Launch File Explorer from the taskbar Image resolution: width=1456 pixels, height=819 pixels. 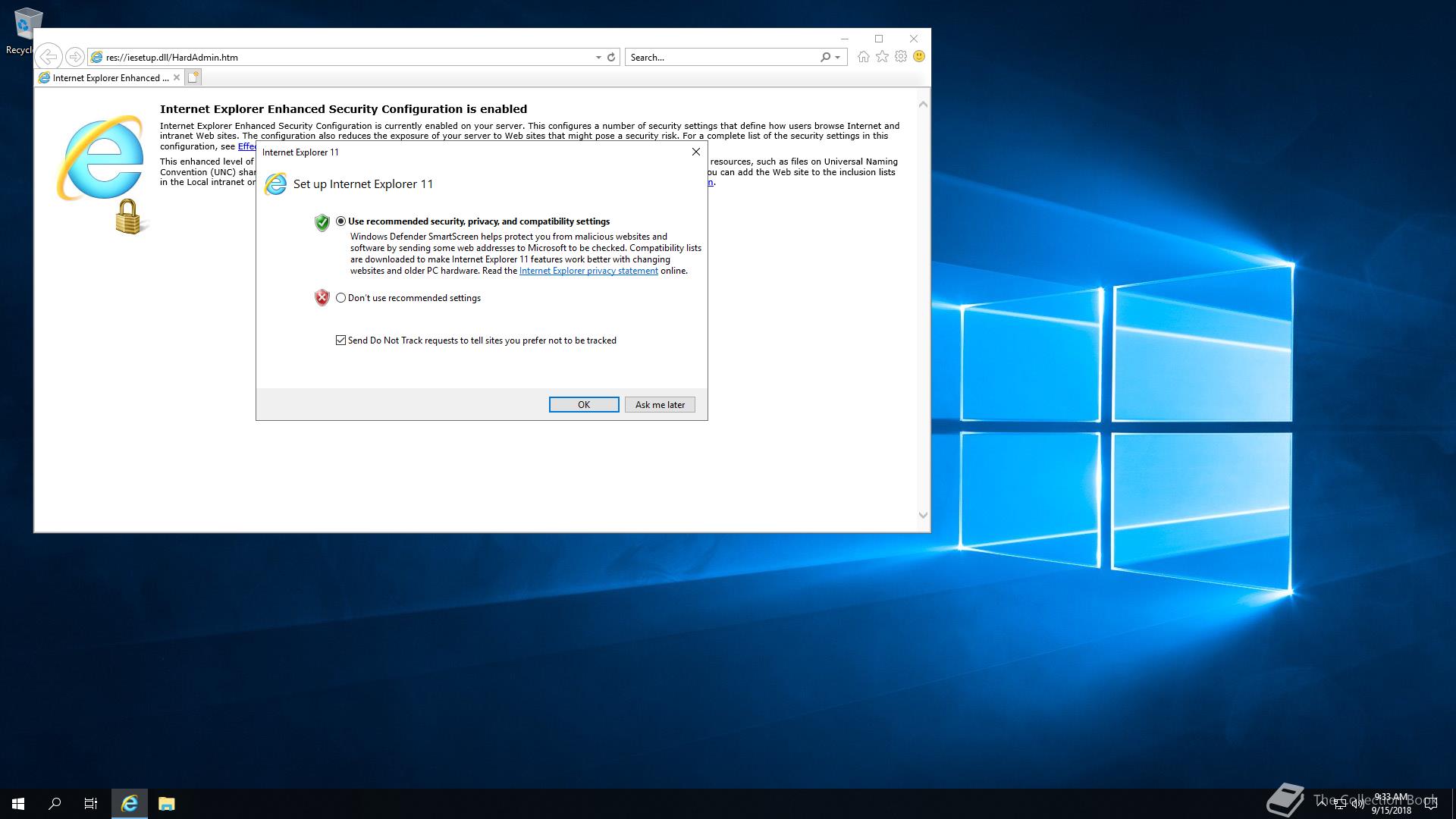point(166,803)
